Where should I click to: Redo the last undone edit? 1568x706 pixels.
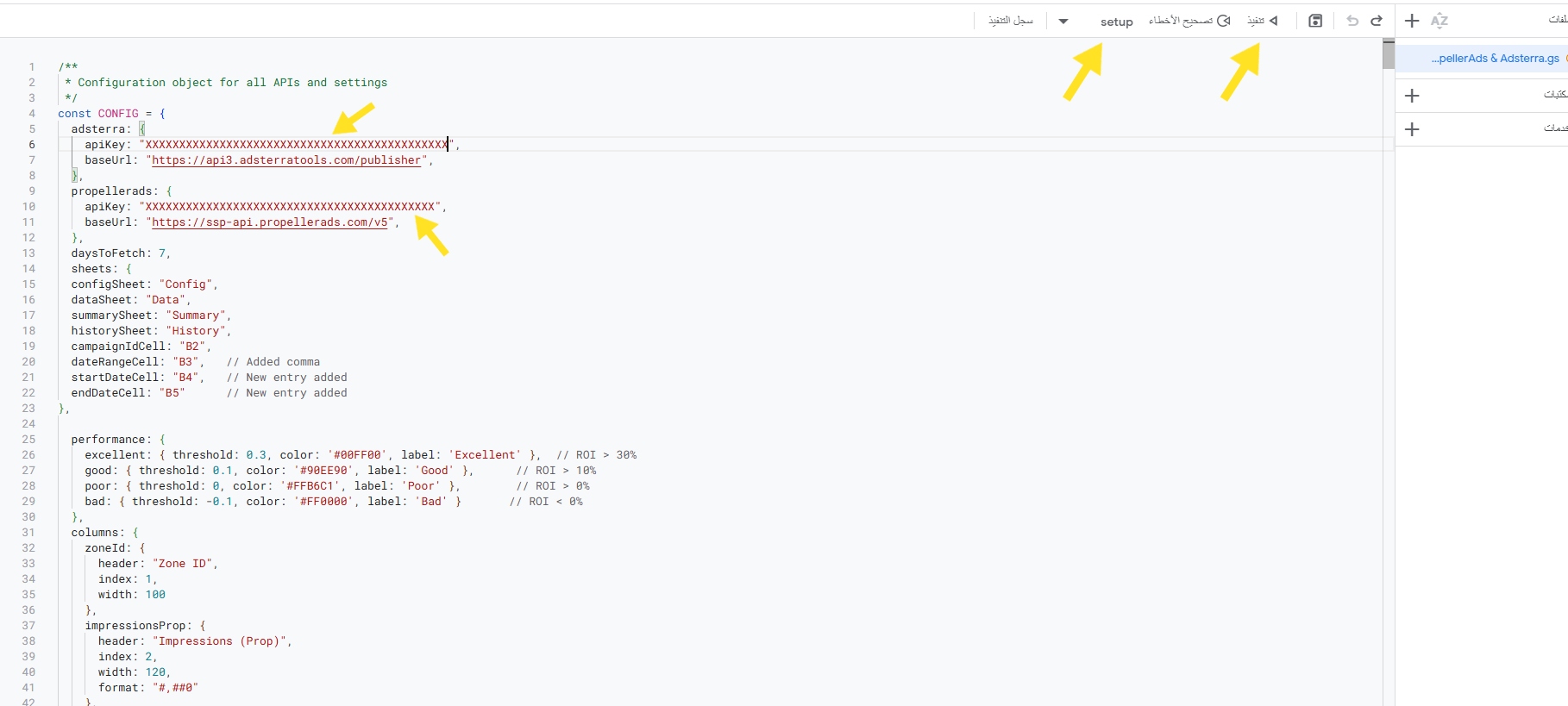1377,21
